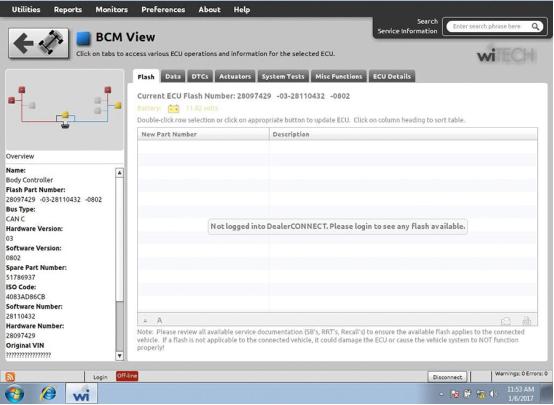Viewport: 554px width, 405px height.
Task: Click the back to vehicle view arrow button
Action: tap(39, 43)
